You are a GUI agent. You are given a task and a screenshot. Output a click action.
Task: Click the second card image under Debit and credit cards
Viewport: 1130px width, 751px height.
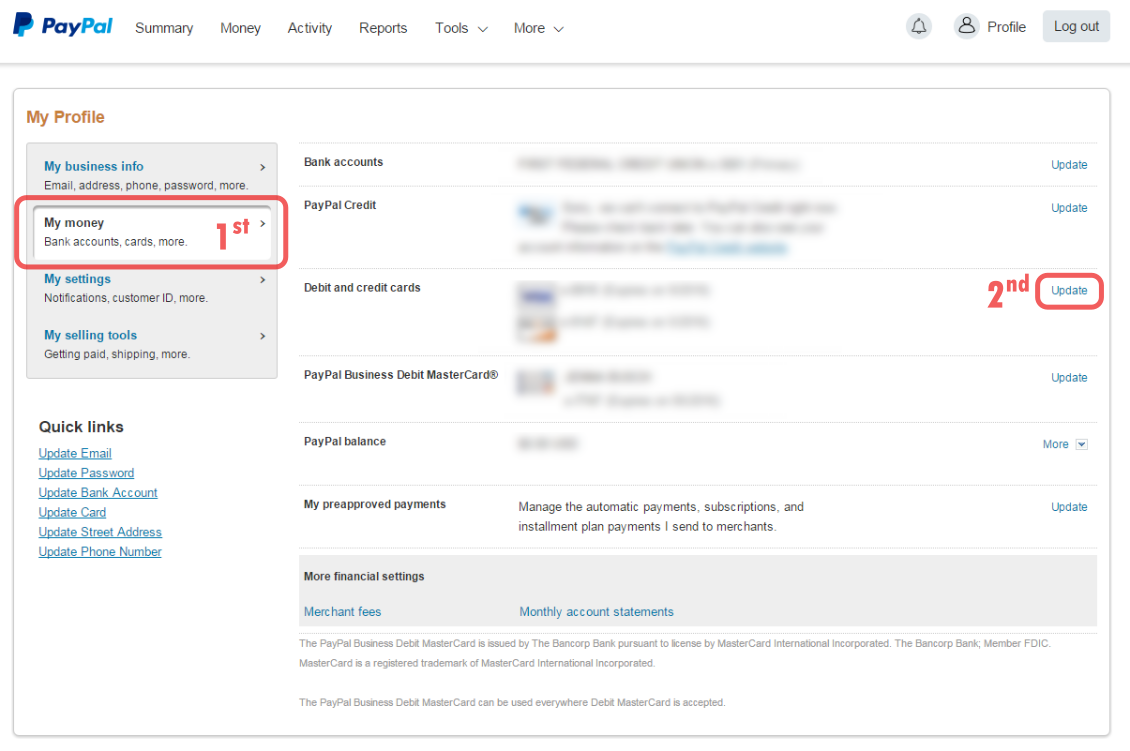[x=537, y=328]
